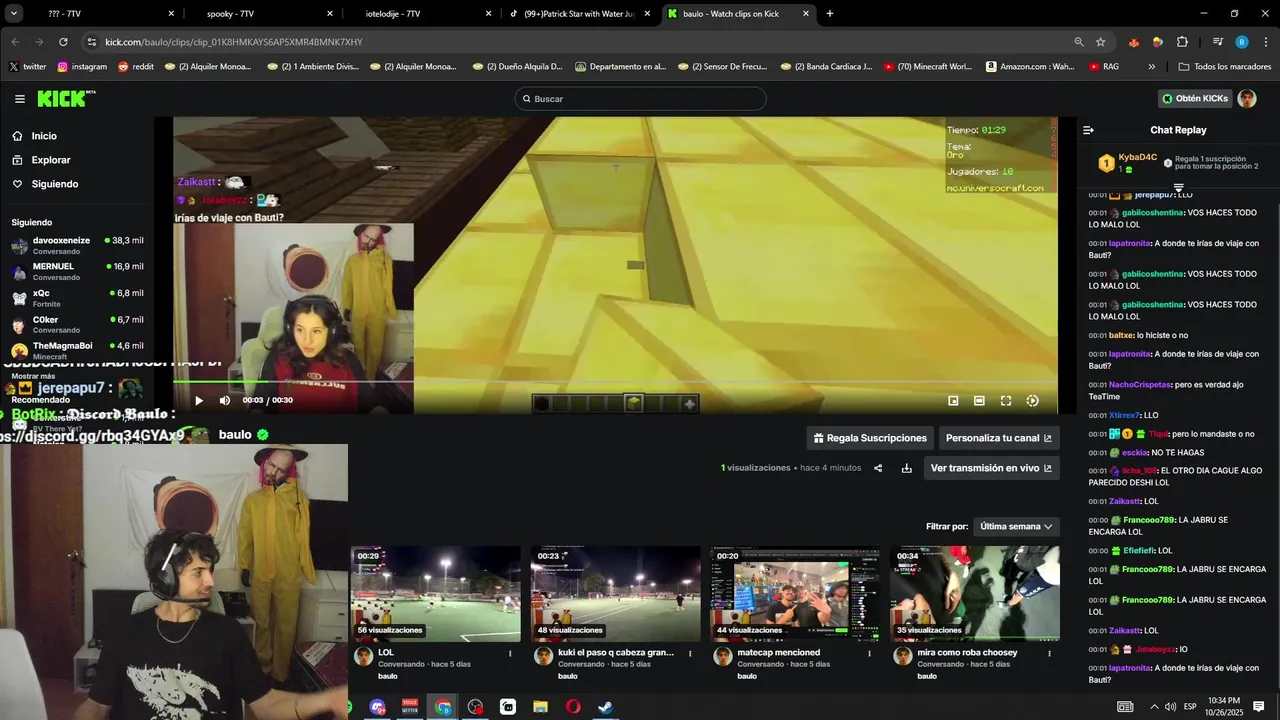Open Siguiendo in the sidebar
The width and height of the screenshot is (1280, 720).
click(x=54, y=184)
